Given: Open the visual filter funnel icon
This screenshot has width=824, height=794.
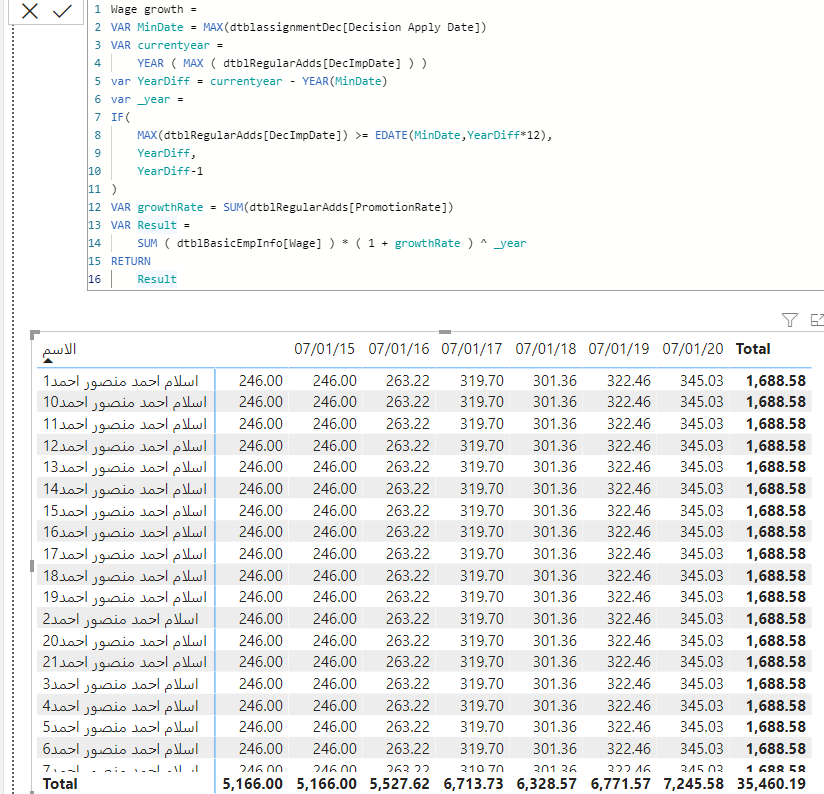Looking at the screenshot, I should pyautogui.click(x=789, y=319).
